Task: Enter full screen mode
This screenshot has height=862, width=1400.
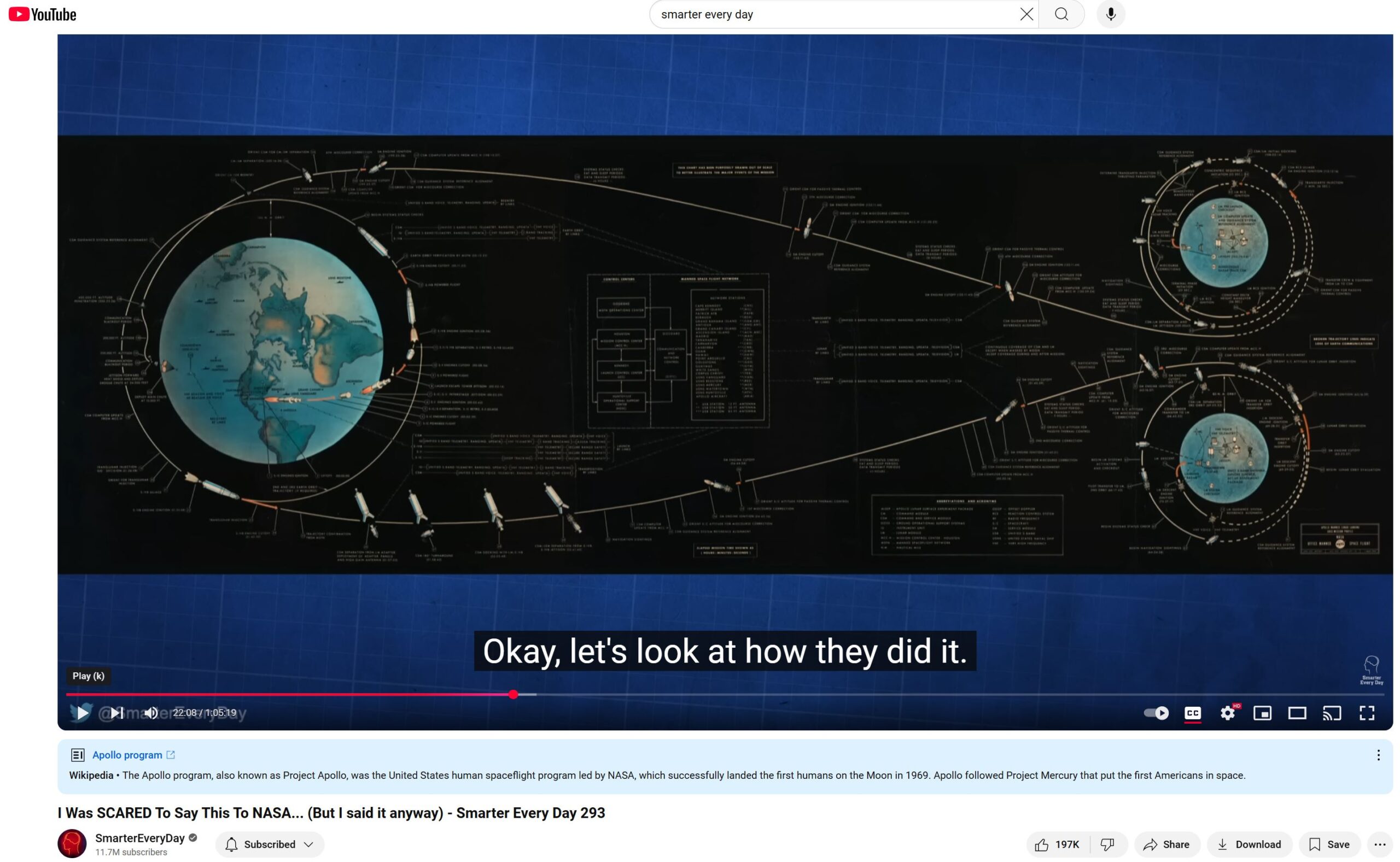Action: (x=1366, y=713)
